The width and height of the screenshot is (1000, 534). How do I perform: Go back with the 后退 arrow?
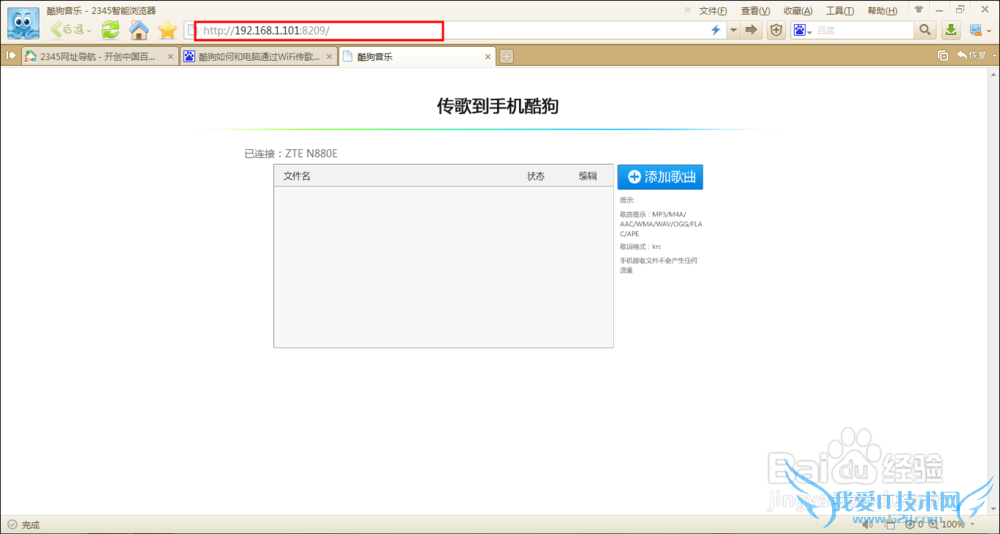(67, 29)
